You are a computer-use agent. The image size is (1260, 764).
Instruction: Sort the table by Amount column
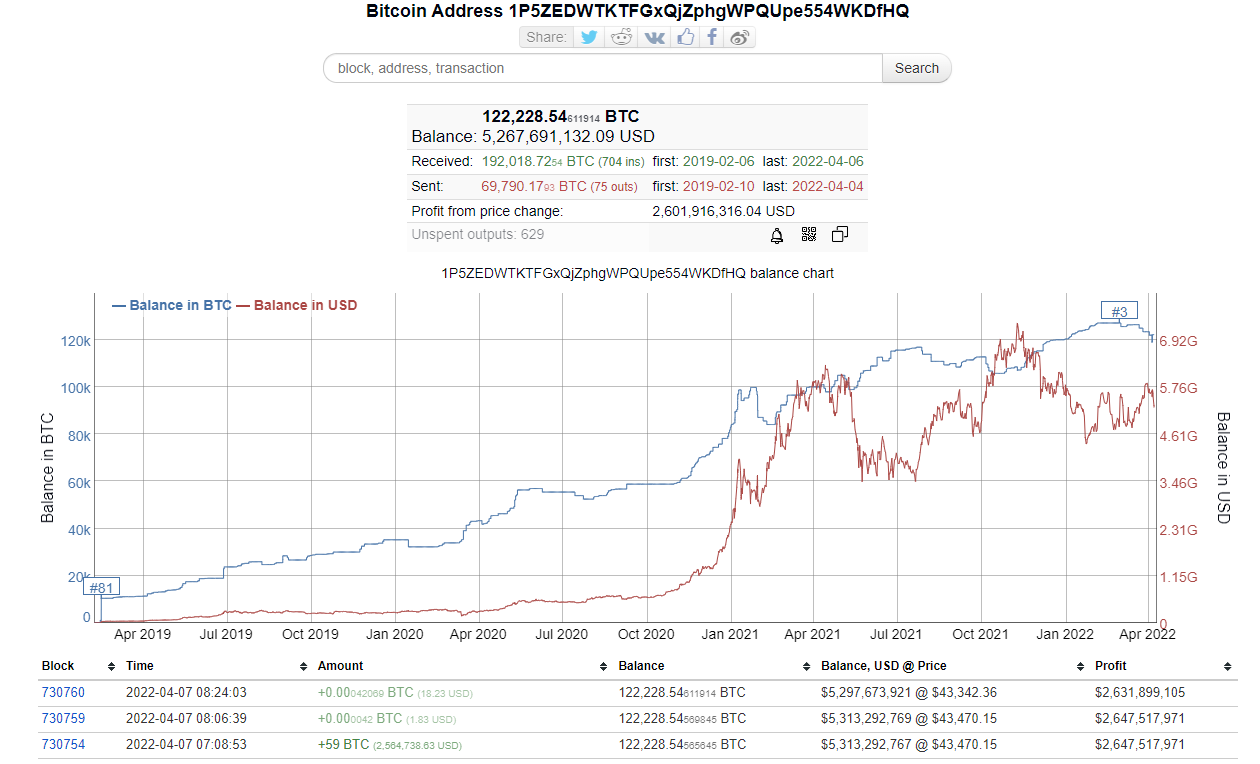click(340, 666)
